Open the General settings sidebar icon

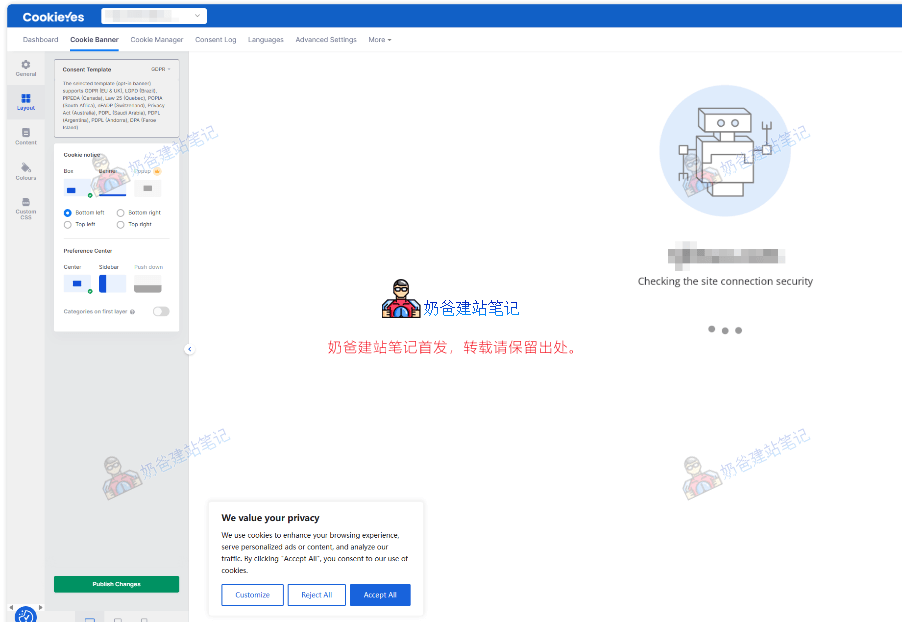pyautogui.click(x=25, y=67)
